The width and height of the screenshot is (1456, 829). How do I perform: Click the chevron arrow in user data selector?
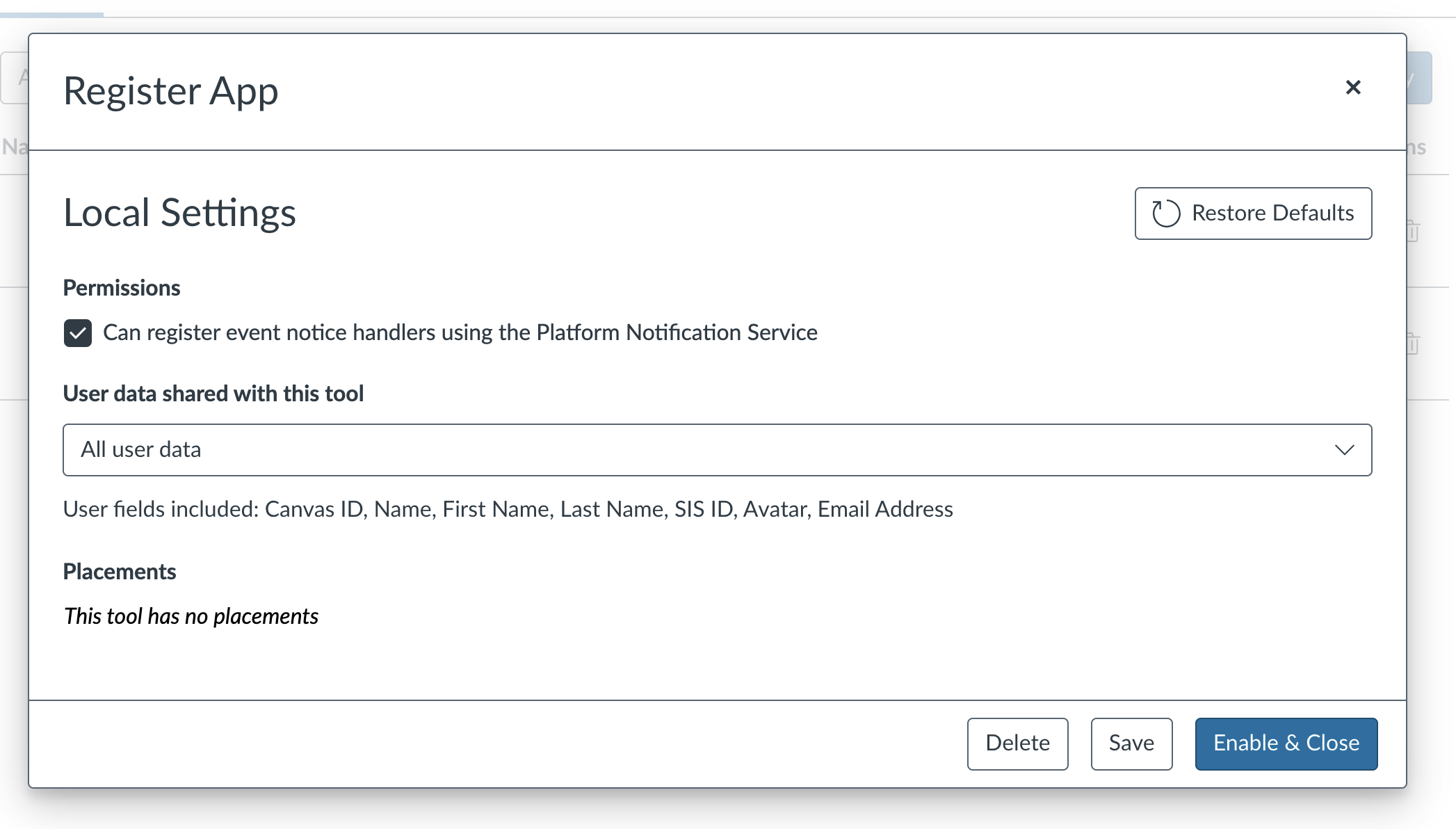point(1344,450)
